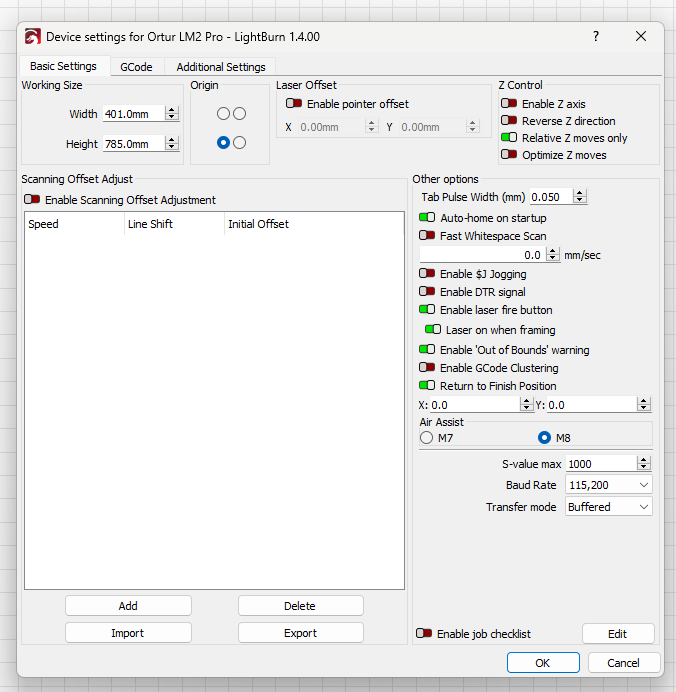676x692 pixels.
Task: Expand the Transfer mode dropdown
Action: [608, 507]
